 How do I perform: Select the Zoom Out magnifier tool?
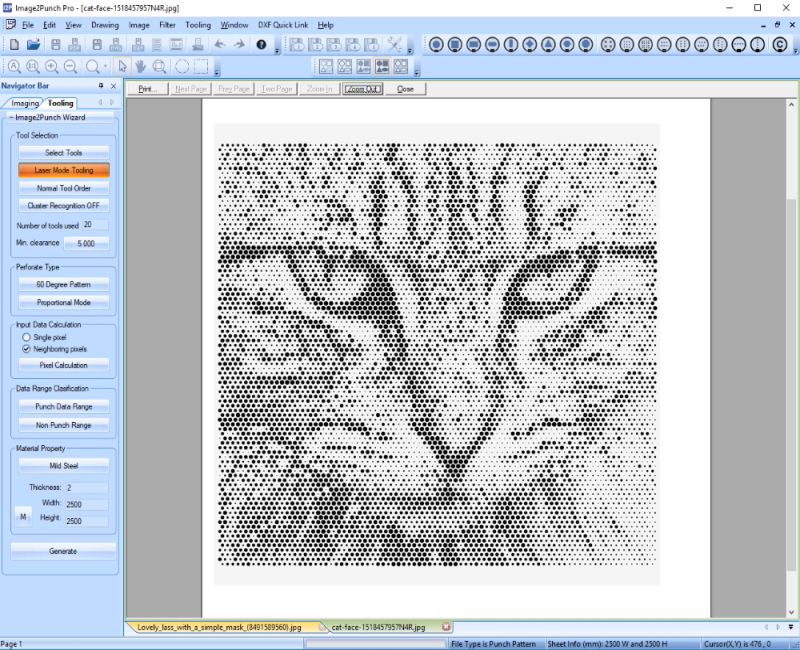(70, 66)
